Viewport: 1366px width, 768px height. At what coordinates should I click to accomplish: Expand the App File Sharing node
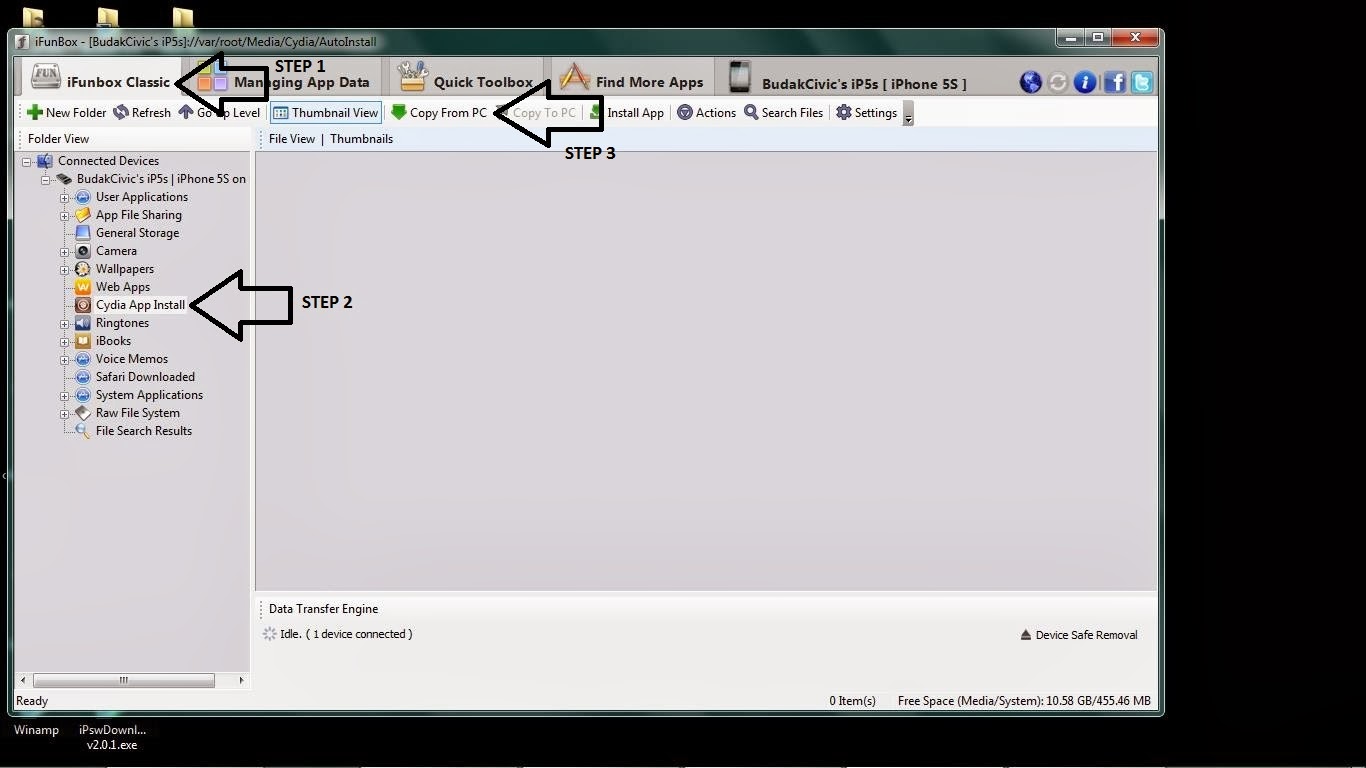click(65, 215)
